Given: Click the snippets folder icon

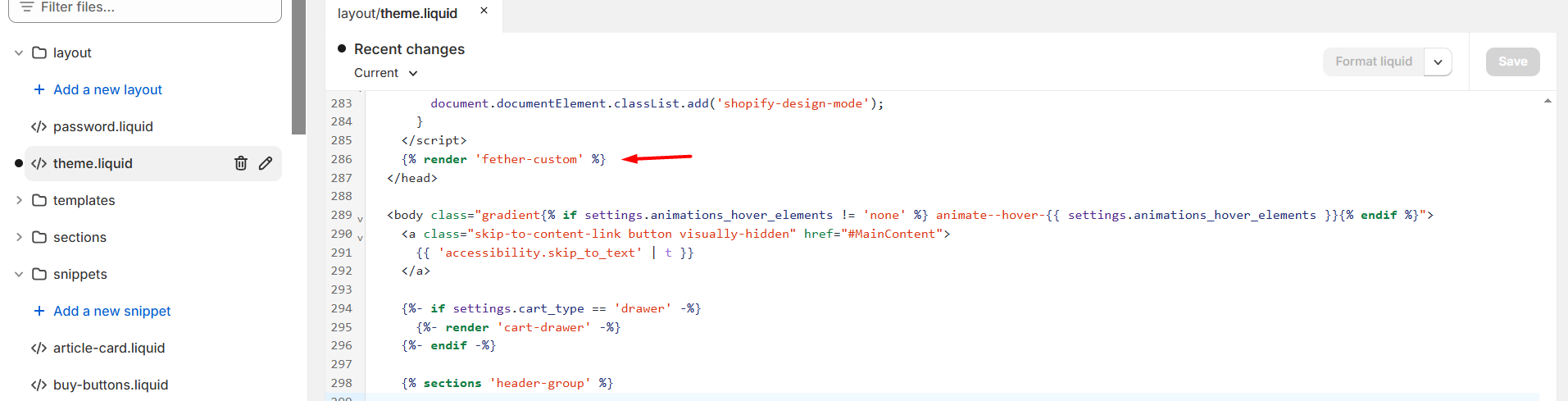Looking at the screenshot, I should tap(39, 274).
